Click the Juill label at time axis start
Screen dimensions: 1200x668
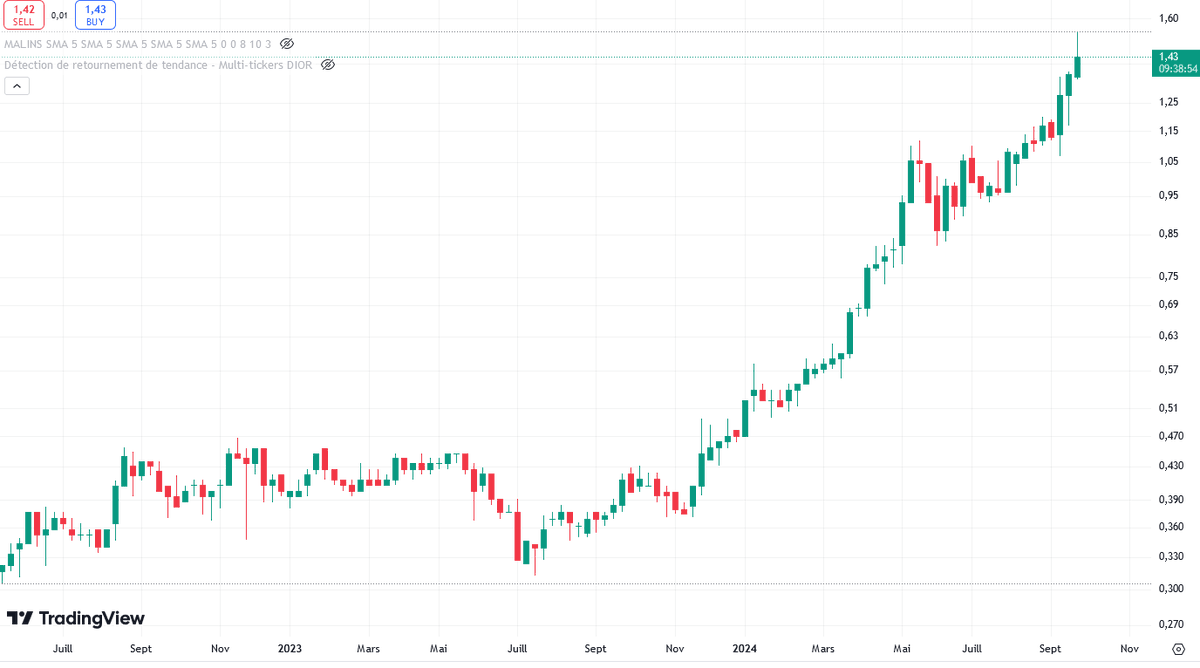(x=63, y=648)
